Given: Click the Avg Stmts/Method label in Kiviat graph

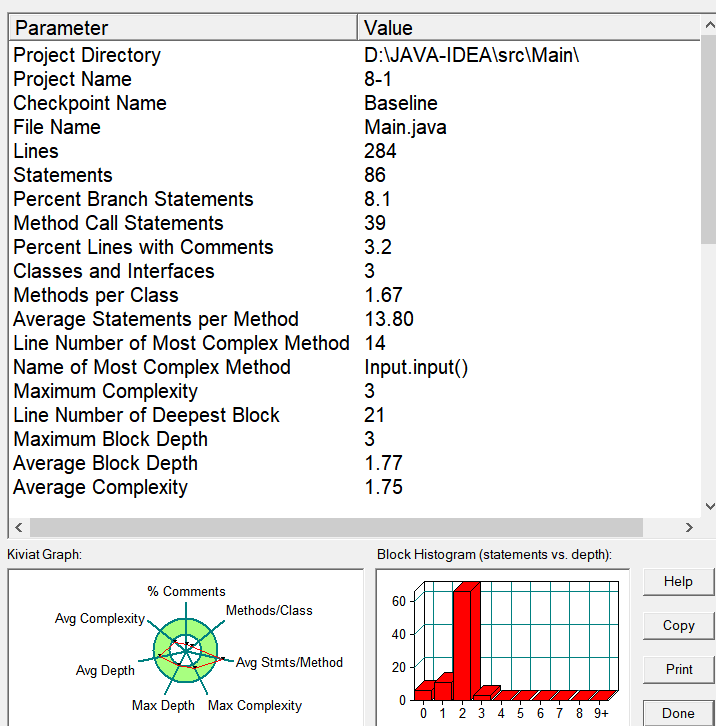Looking at the screenshot, I should [289, 663].
